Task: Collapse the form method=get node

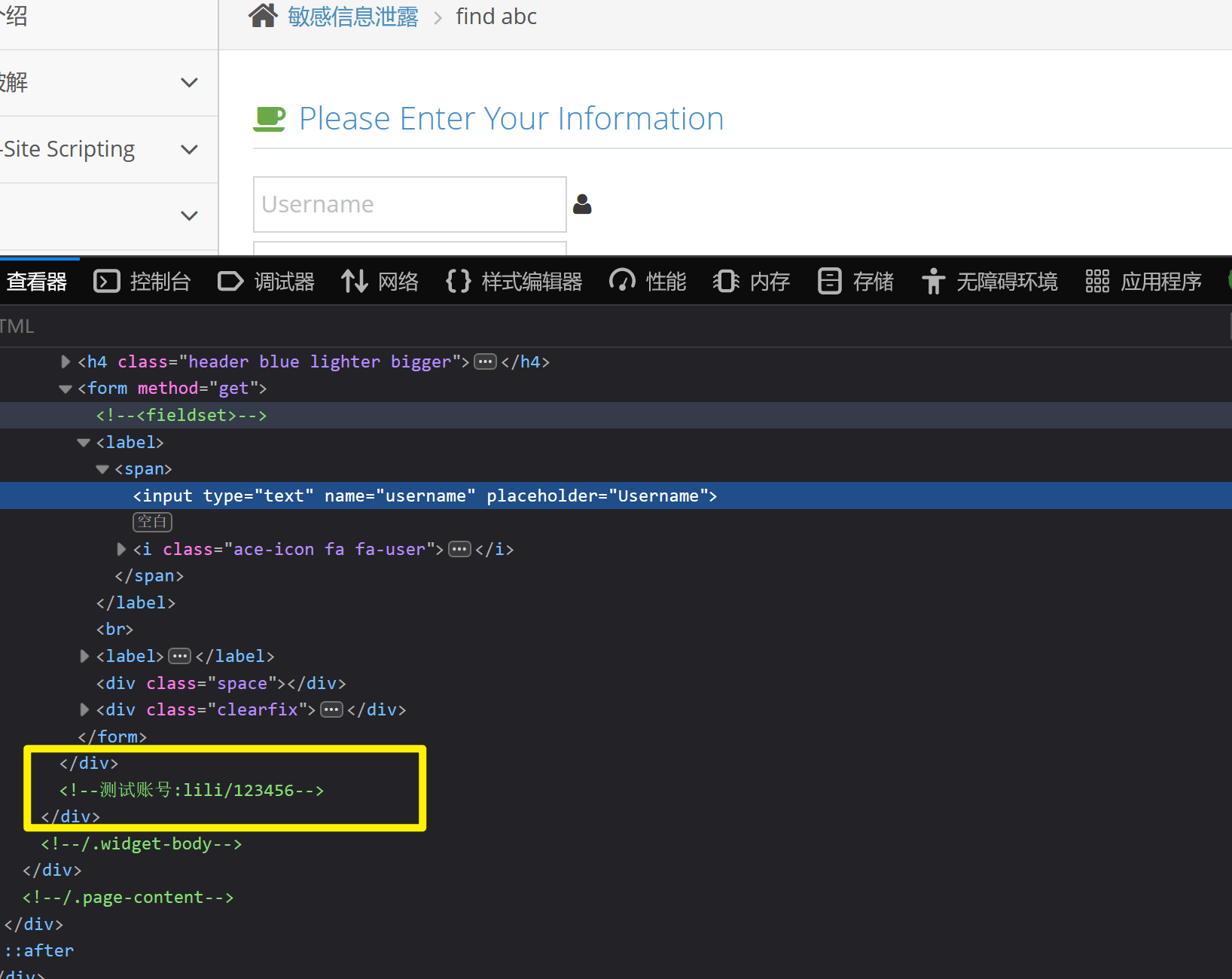Action: [x=66, y=389]
